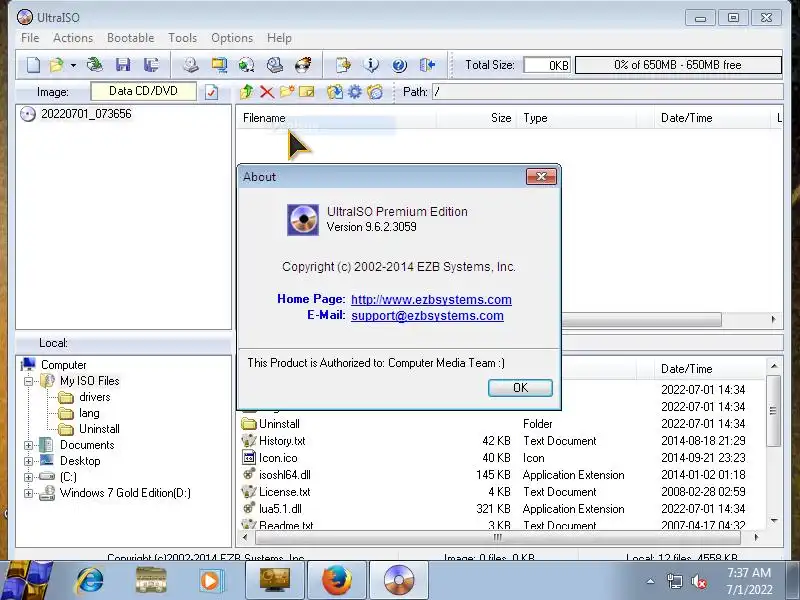
Task: Select the Icon.ico file row
Action: pos(503,458)
